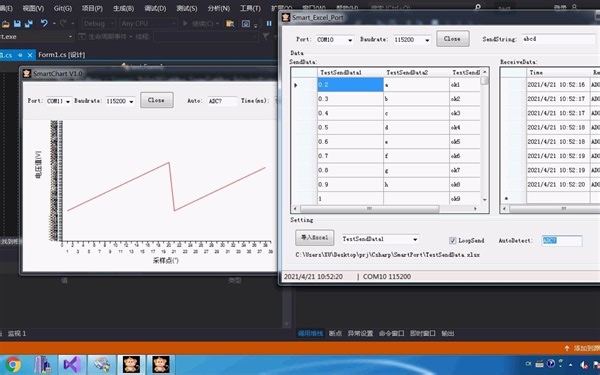Image resolution: width=600 pixels, height=375 pixels.
Task: Click the taskbar icon next to Chrome
Action: click(x=42, y=364)
